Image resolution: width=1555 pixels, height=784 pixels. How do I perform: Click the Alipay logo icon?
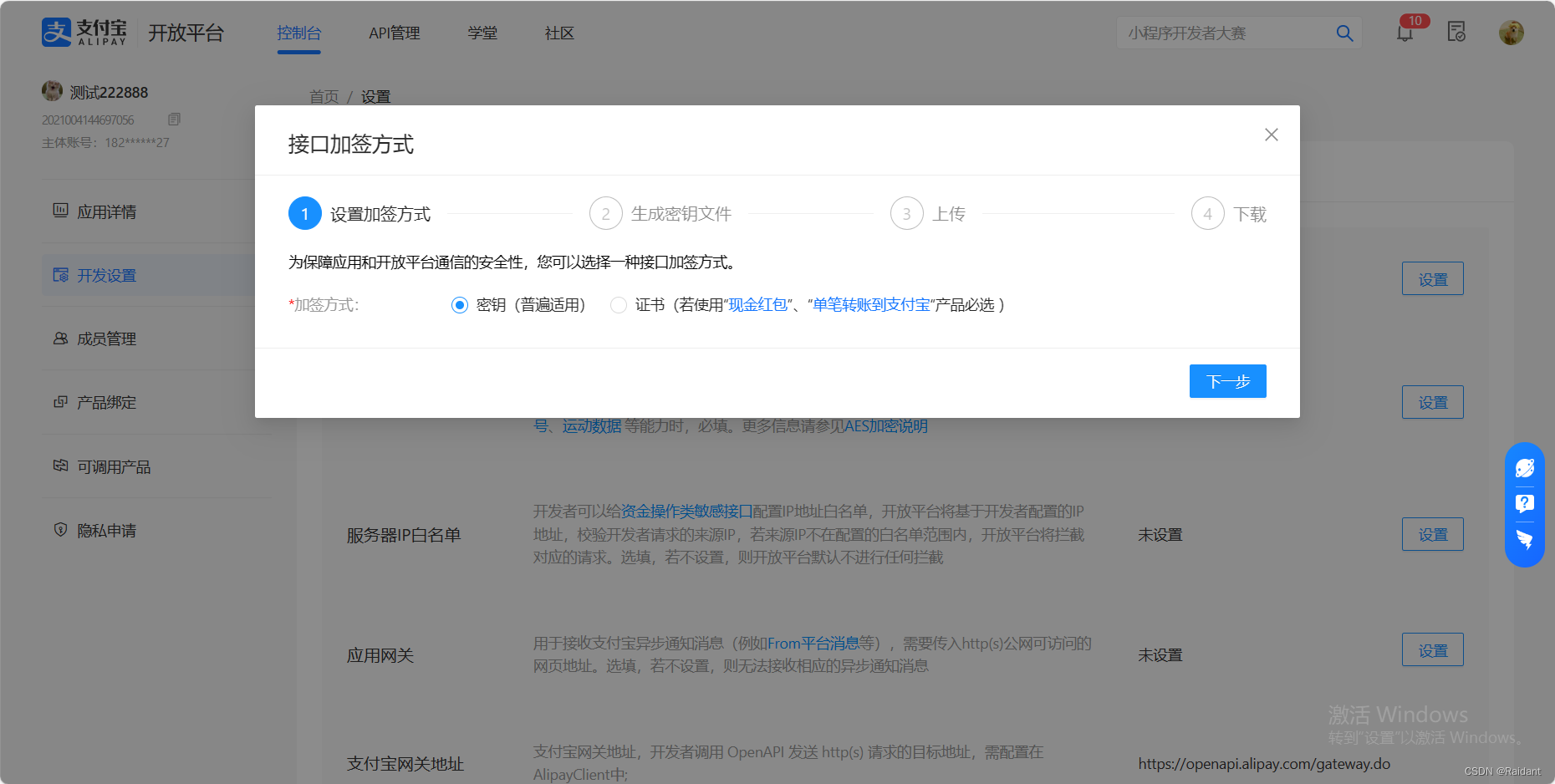[x=57, y=33]
